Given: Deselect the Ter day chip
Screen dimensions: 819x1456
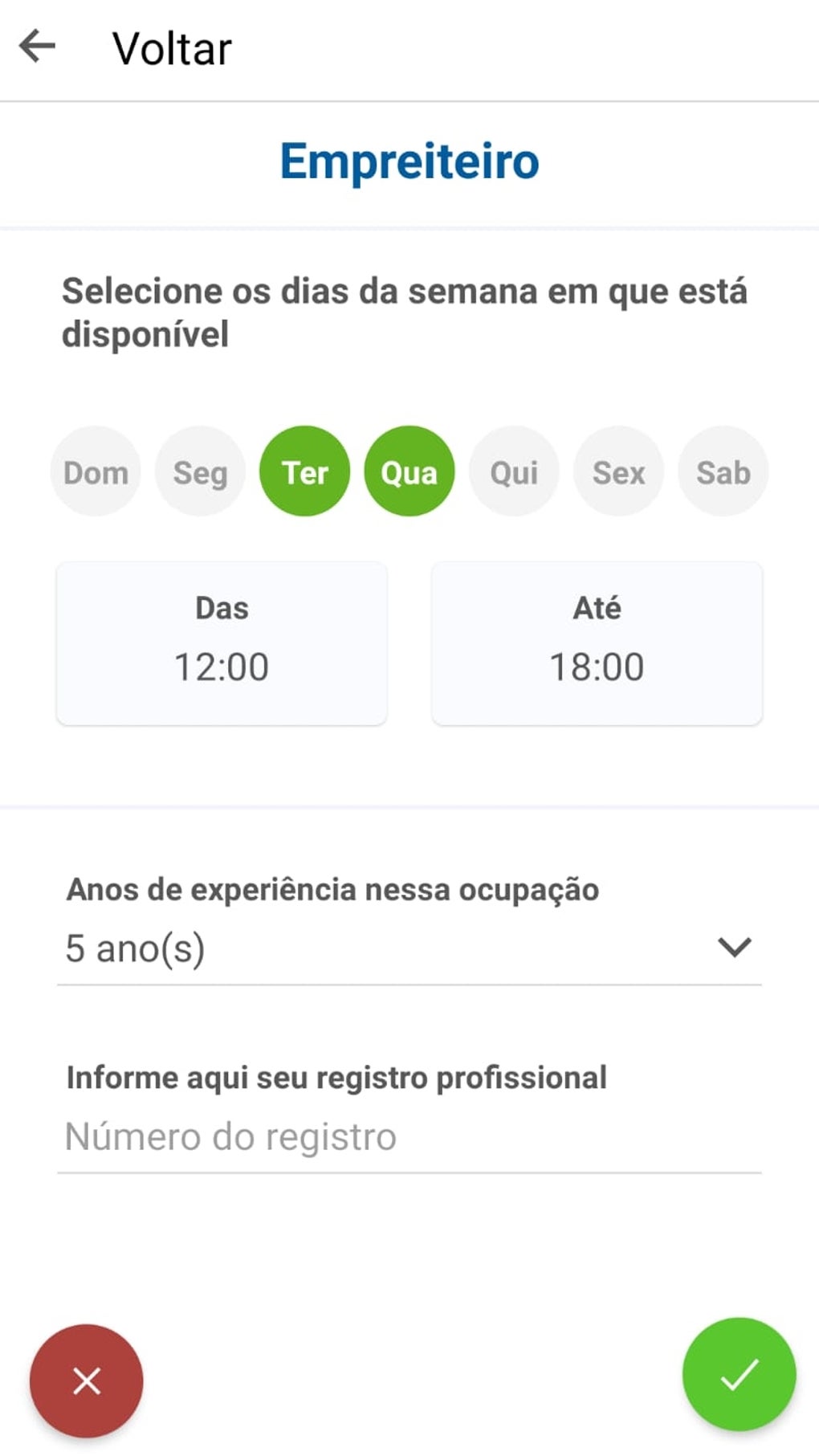Looking at the screenshot, I should pos(304,471).
